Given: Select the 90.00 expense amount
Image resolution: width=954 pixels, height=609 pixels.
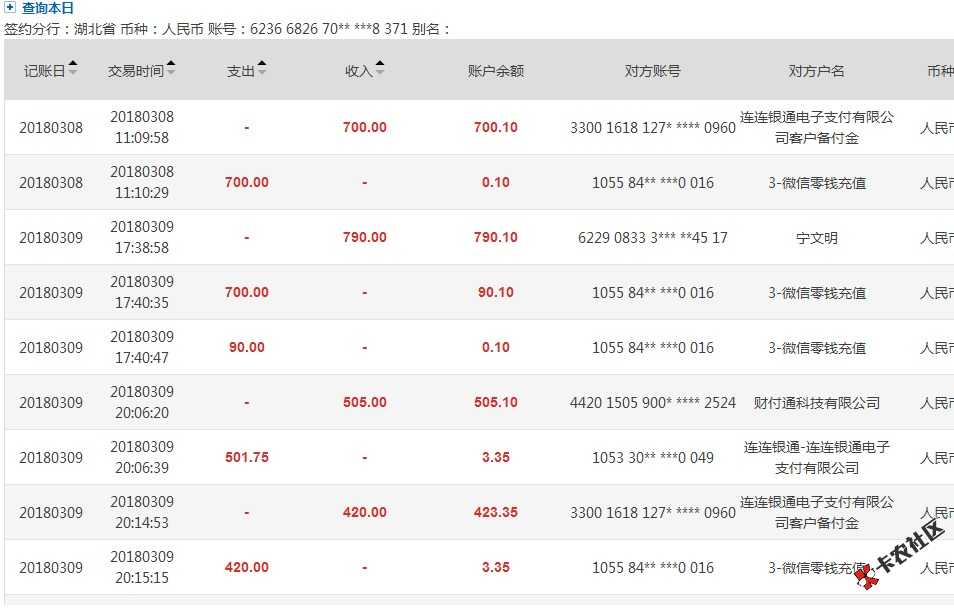Looking at the screenshot, I should tap(247, 347).
